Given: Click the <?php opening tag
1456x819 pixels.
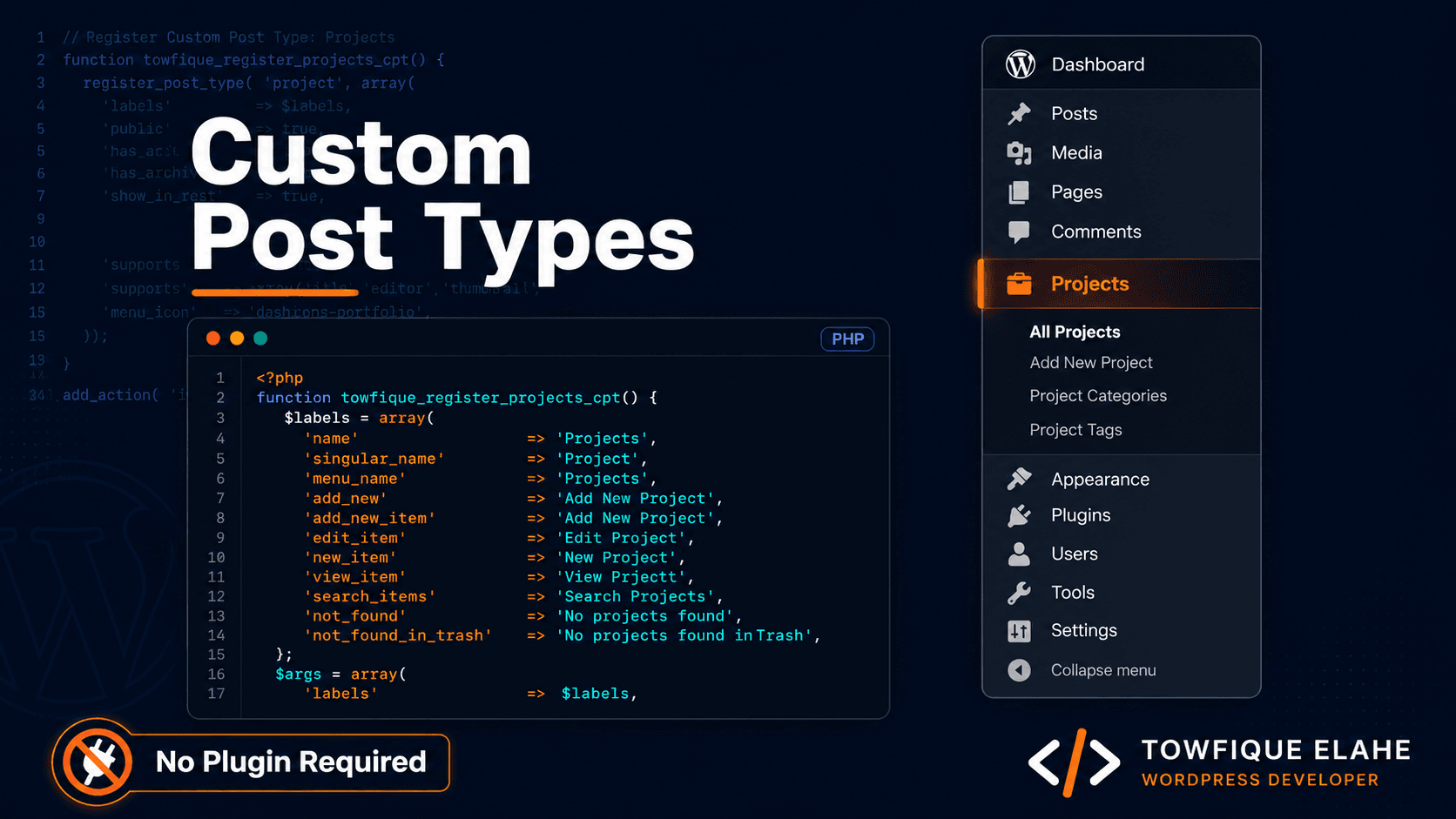Looking at the screenshot, I should [x=280, y=378].
